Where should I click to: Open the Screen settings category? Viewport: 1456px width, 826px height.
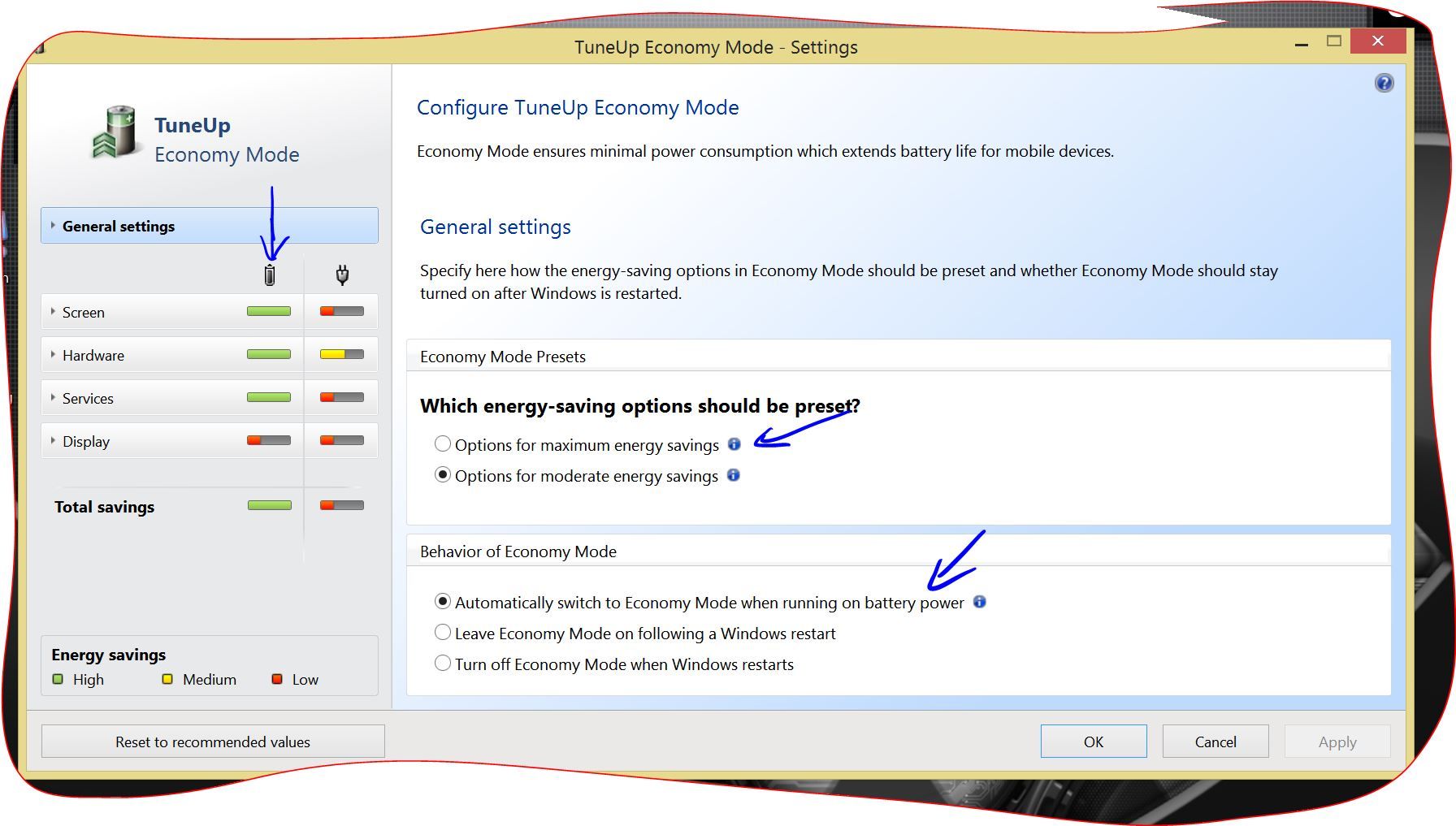click(x=210, y=312)
